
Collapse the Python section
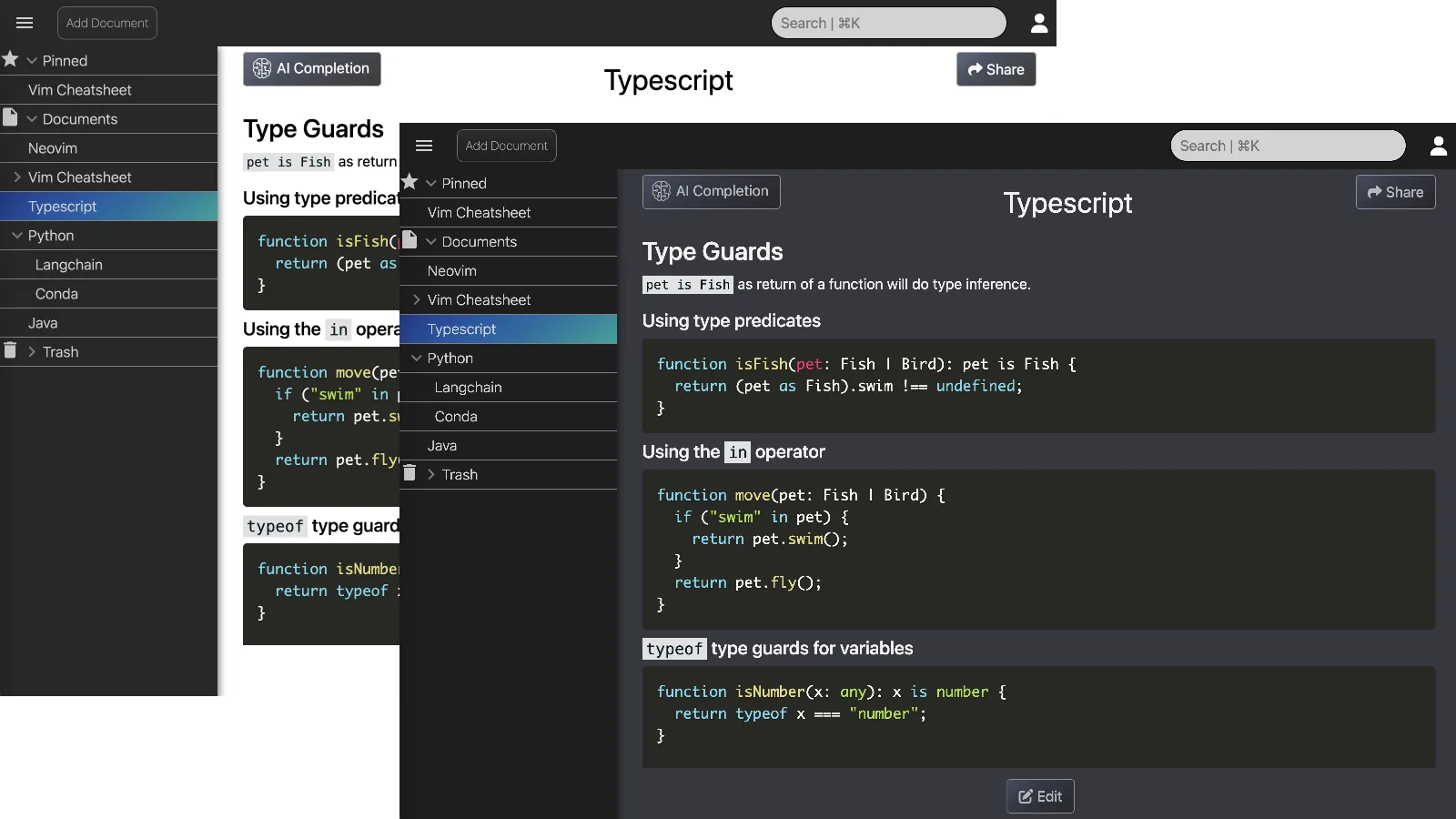click(x=415, y=358)
